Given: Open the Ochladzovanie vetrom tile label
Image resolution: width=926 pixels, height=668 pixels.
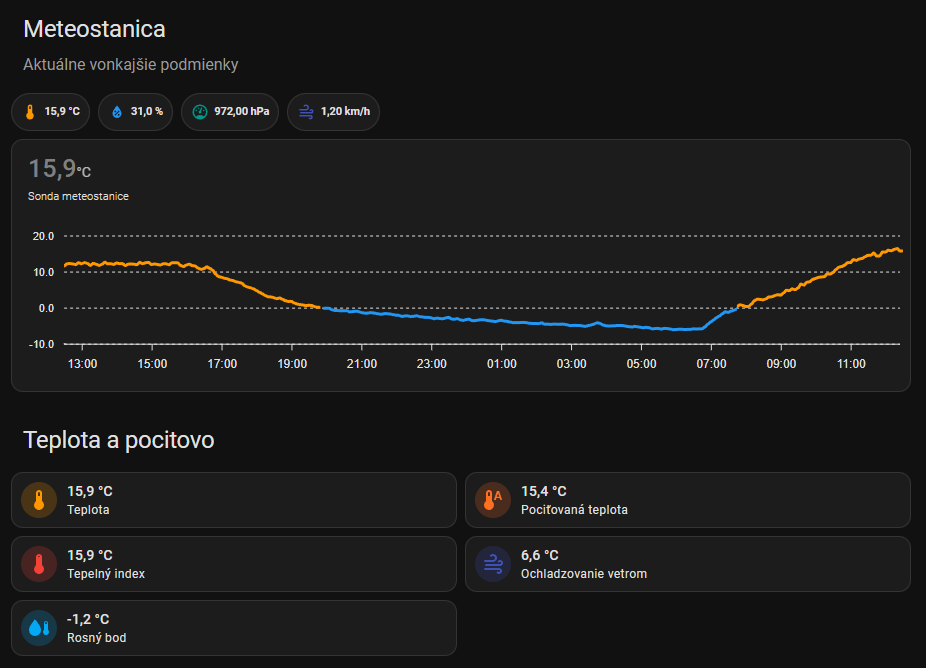Looking at the screenshot, I should (x=583, y=574).
